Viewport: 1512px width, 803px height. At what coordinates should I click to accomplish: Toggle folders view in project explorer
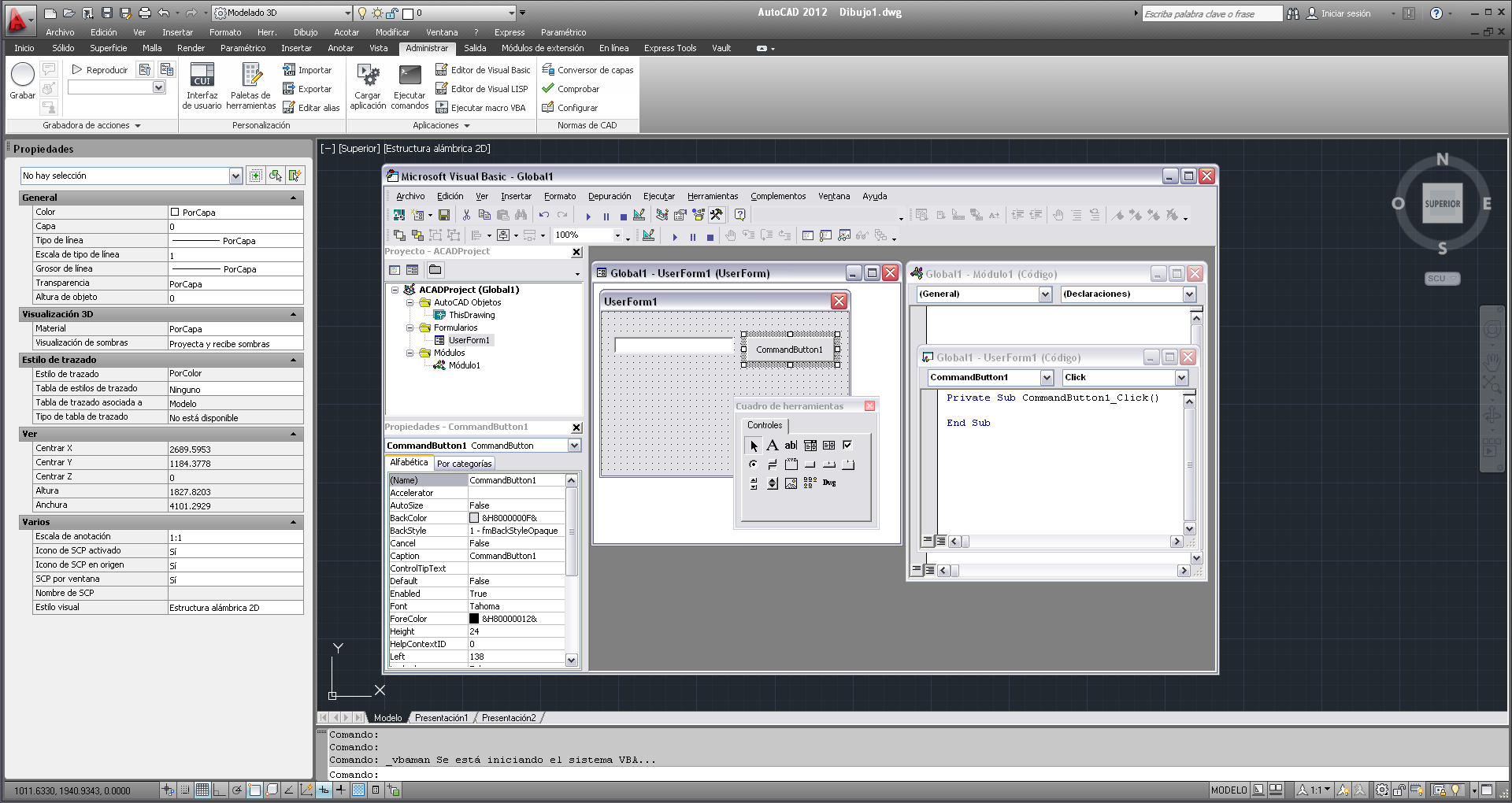pyautogui.click(x=435, y=270)
